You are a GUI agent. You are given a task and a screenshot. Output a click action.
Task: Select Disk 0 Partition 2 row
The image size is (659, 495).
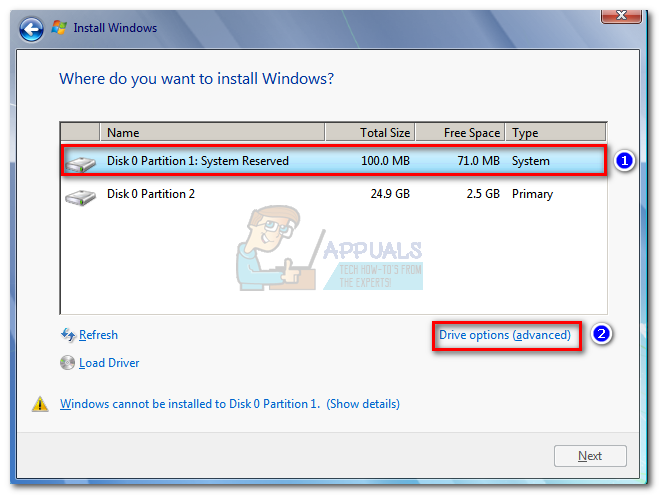[334, 194]
